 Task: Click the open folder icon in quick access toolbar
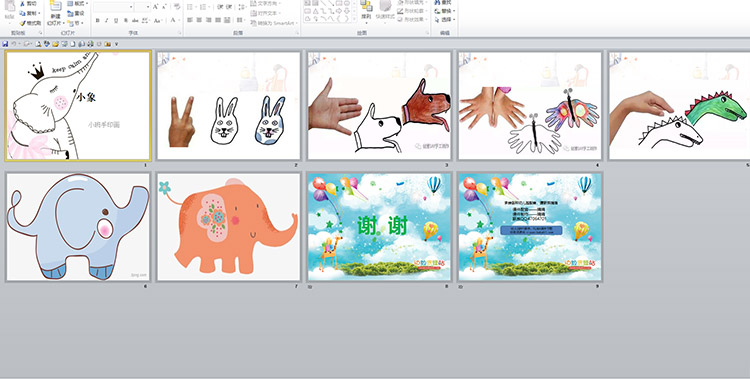[55, 44]
